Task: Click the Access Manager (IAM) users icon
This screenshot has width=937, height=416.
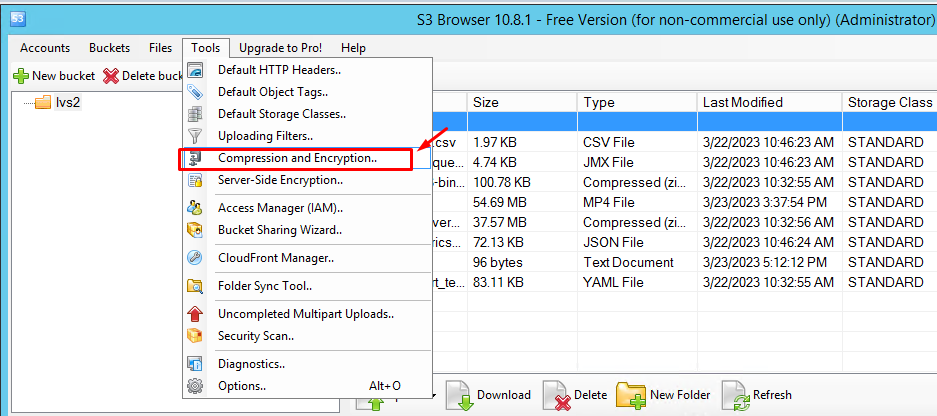Action: 195,208
